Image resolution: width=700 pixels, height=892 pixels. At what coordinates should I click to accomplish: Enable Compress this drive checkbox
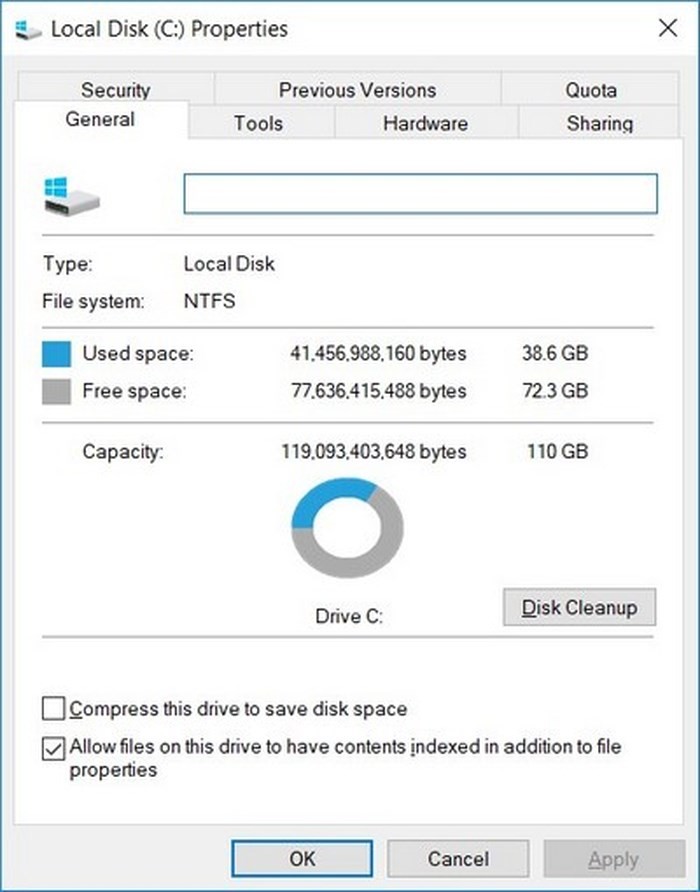53,710
